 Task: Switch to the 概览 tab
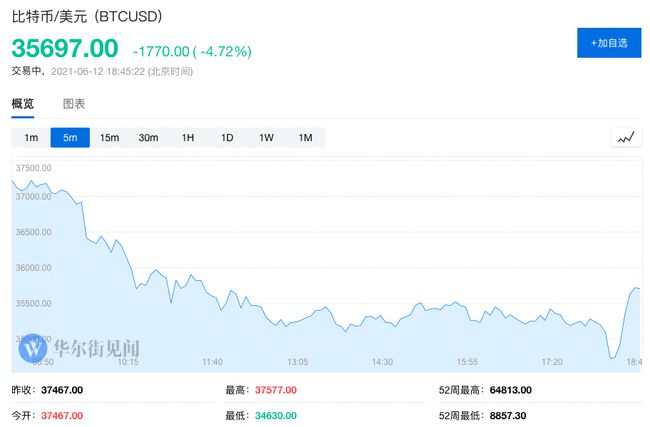[23, 104]
